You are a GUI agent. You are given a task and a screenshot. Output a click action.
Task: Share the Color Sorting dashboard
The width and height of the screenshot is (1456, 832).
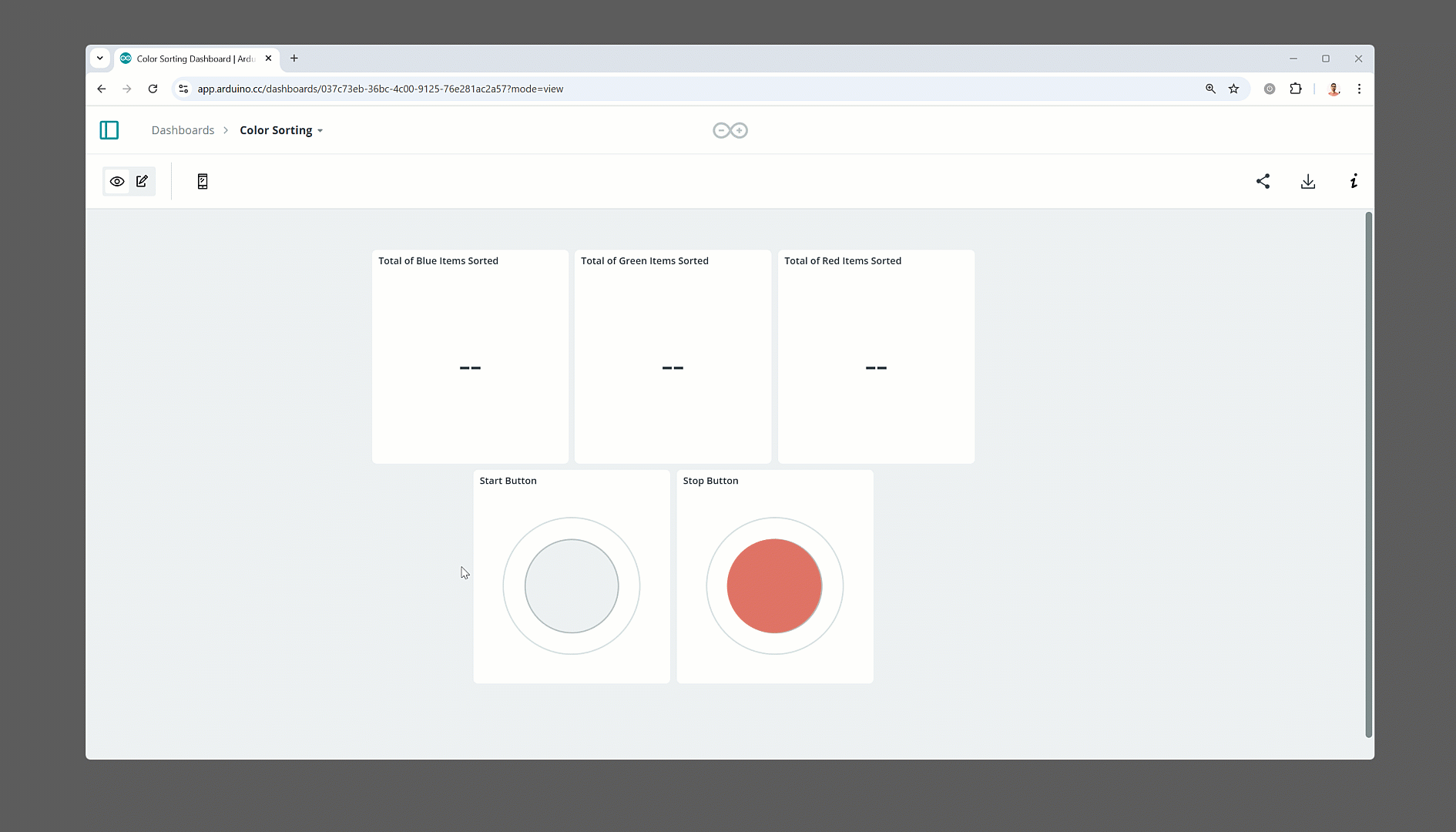coord(1263,181)
